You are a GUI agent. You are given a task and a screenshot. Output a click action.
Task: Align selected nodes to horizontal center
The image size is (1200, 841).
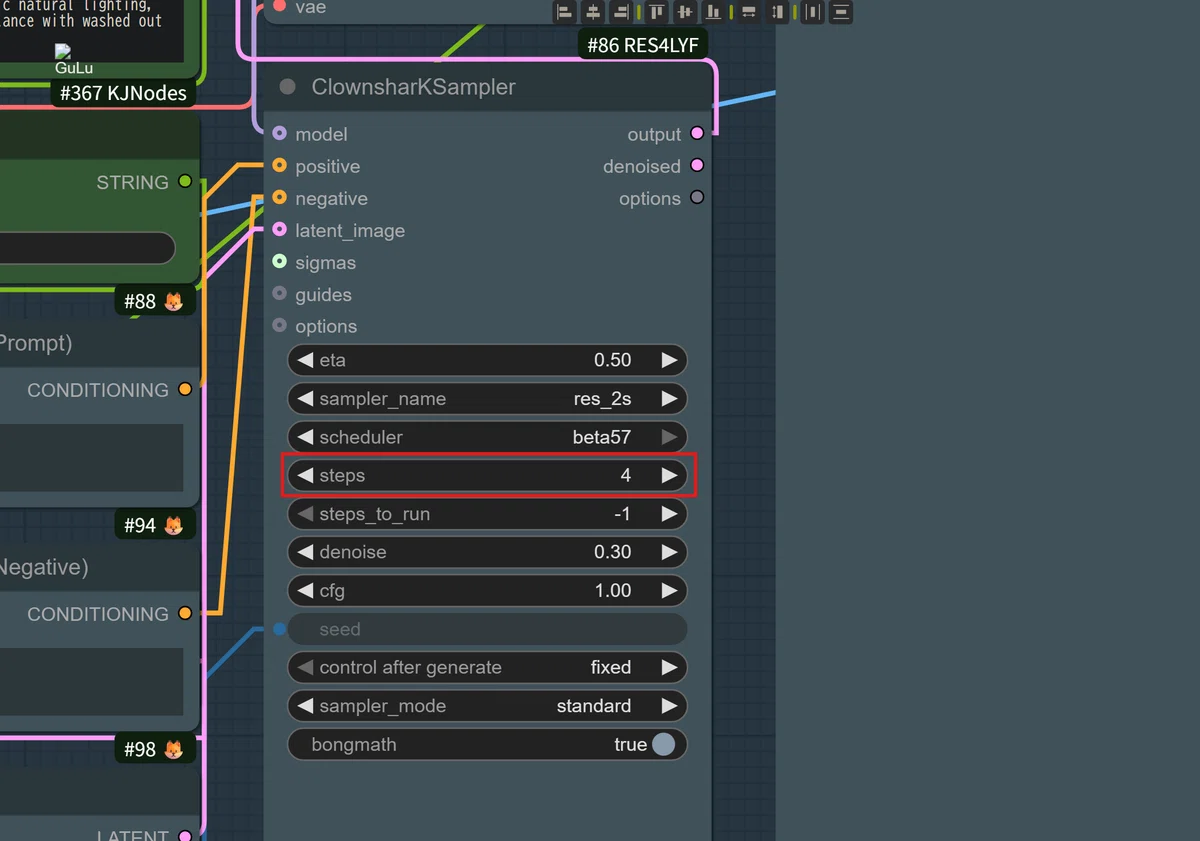(x=593, y=12)
